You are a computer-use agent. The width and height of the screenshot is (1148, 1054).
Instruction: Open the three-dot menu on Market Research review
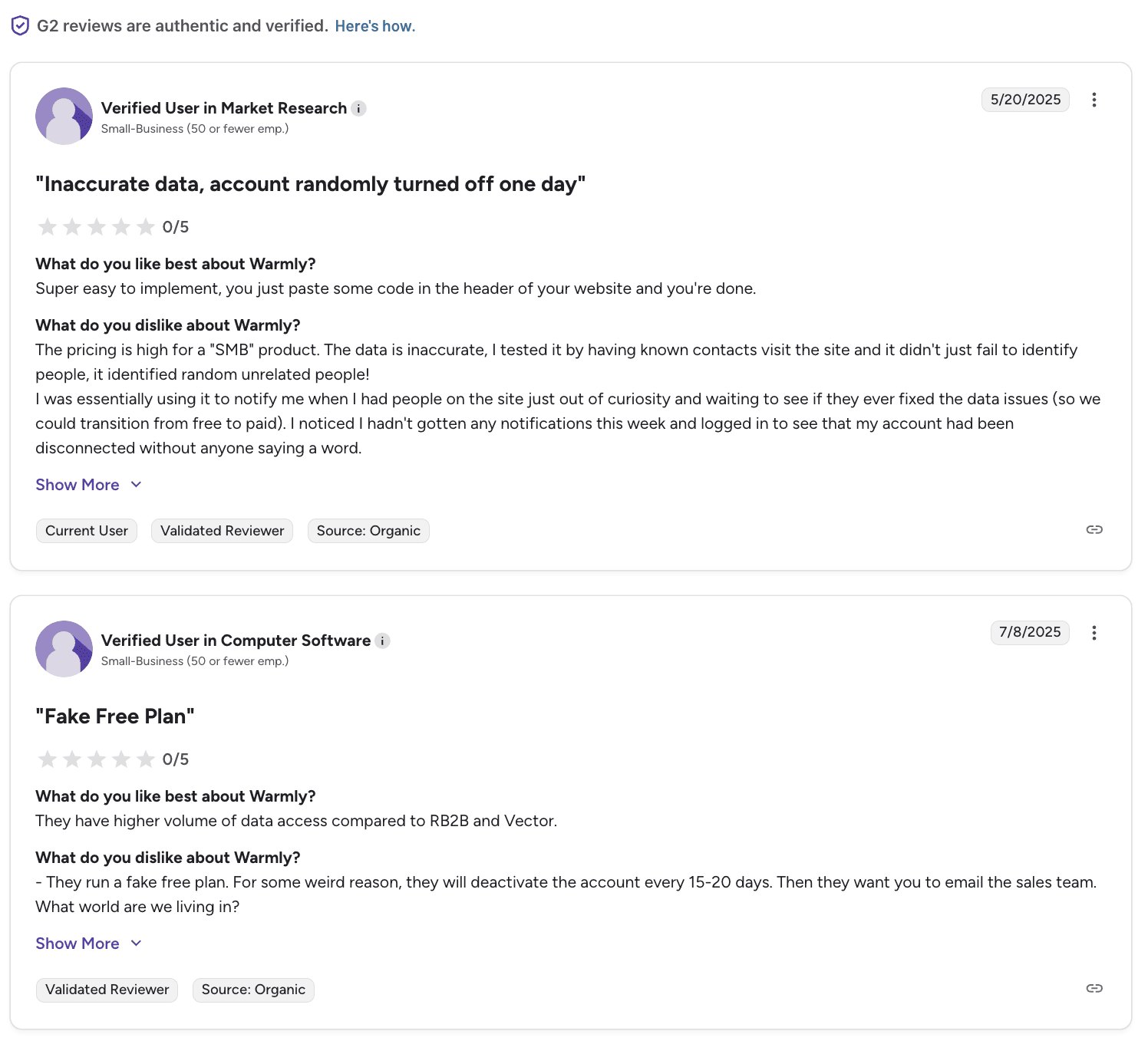pos(1094,100)
